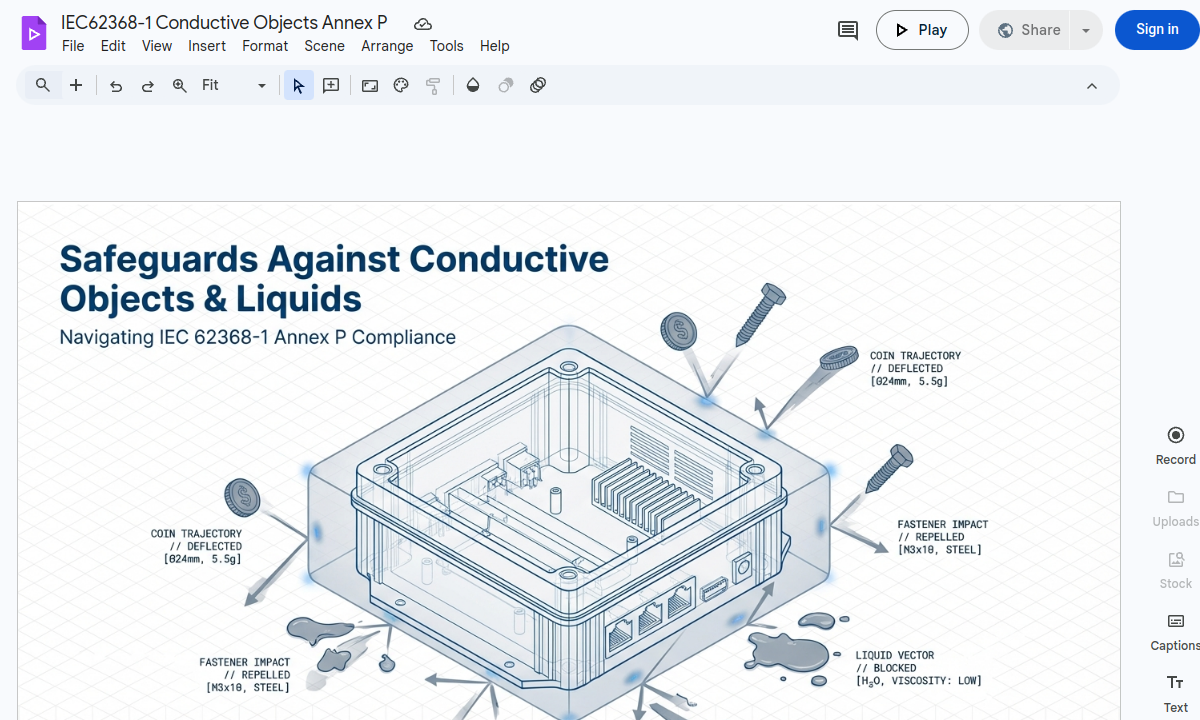The height and width of the screenshot is (720, 1200).
Task: Click the zoom in magnifier icon
Action: [179, 85]
